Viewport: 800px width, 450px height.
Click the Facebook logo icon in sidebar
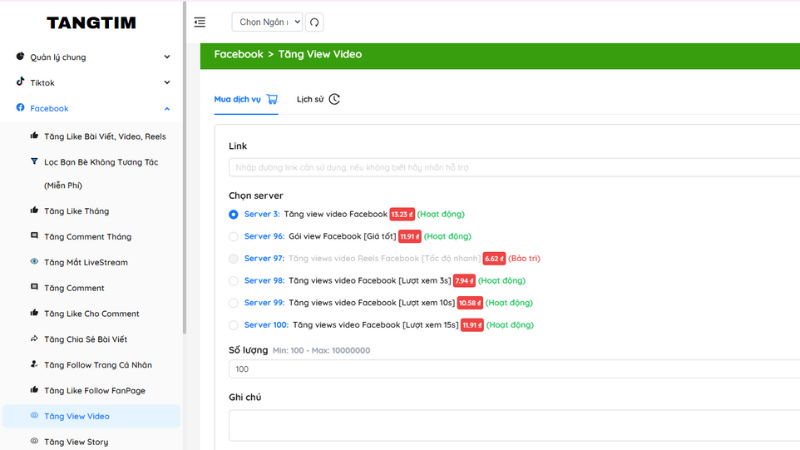(20, 108)
